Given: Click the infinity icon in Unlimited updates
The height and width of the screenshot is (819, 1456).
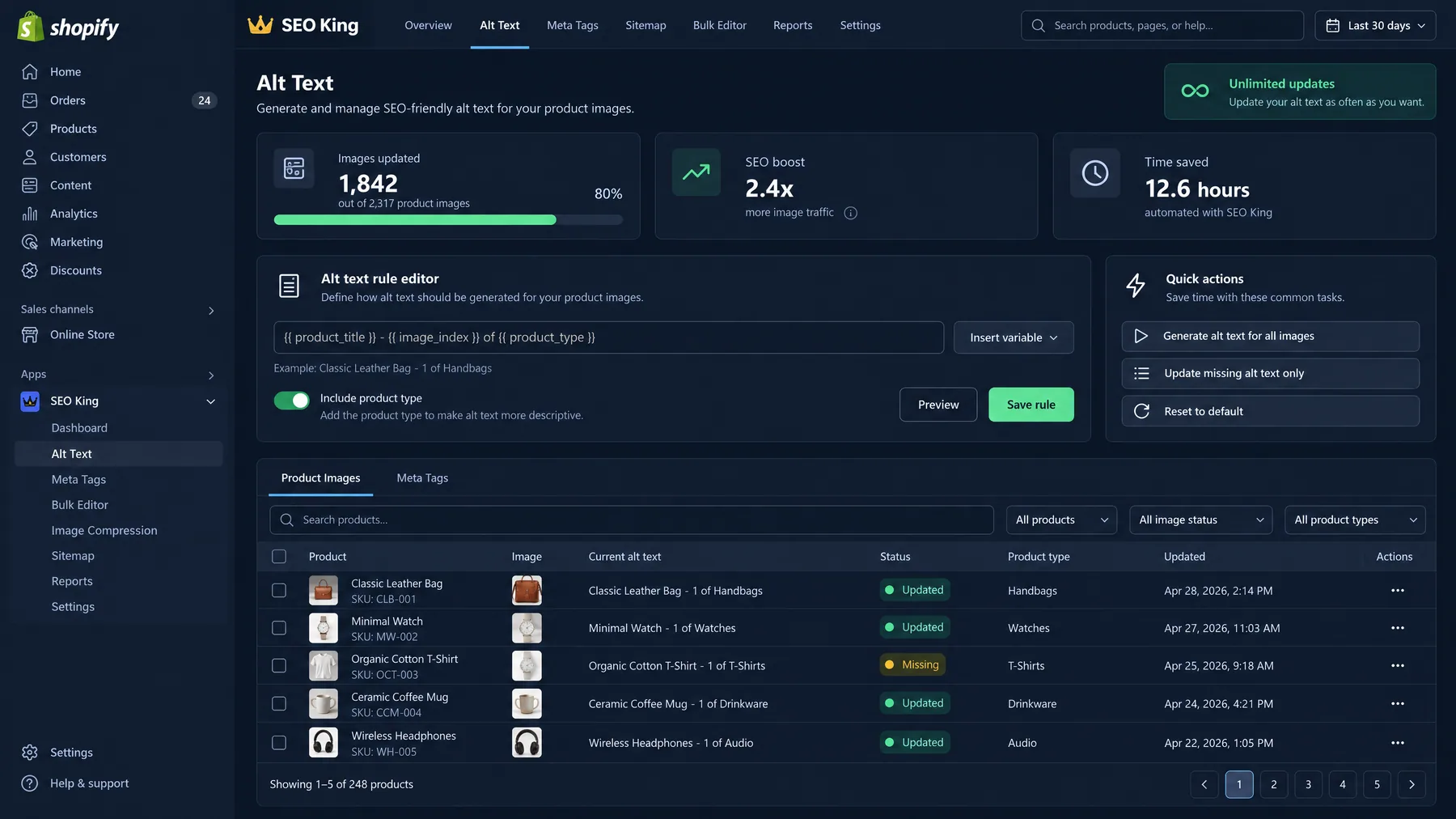Looking at the screenshot, I should pos(1195,91).
